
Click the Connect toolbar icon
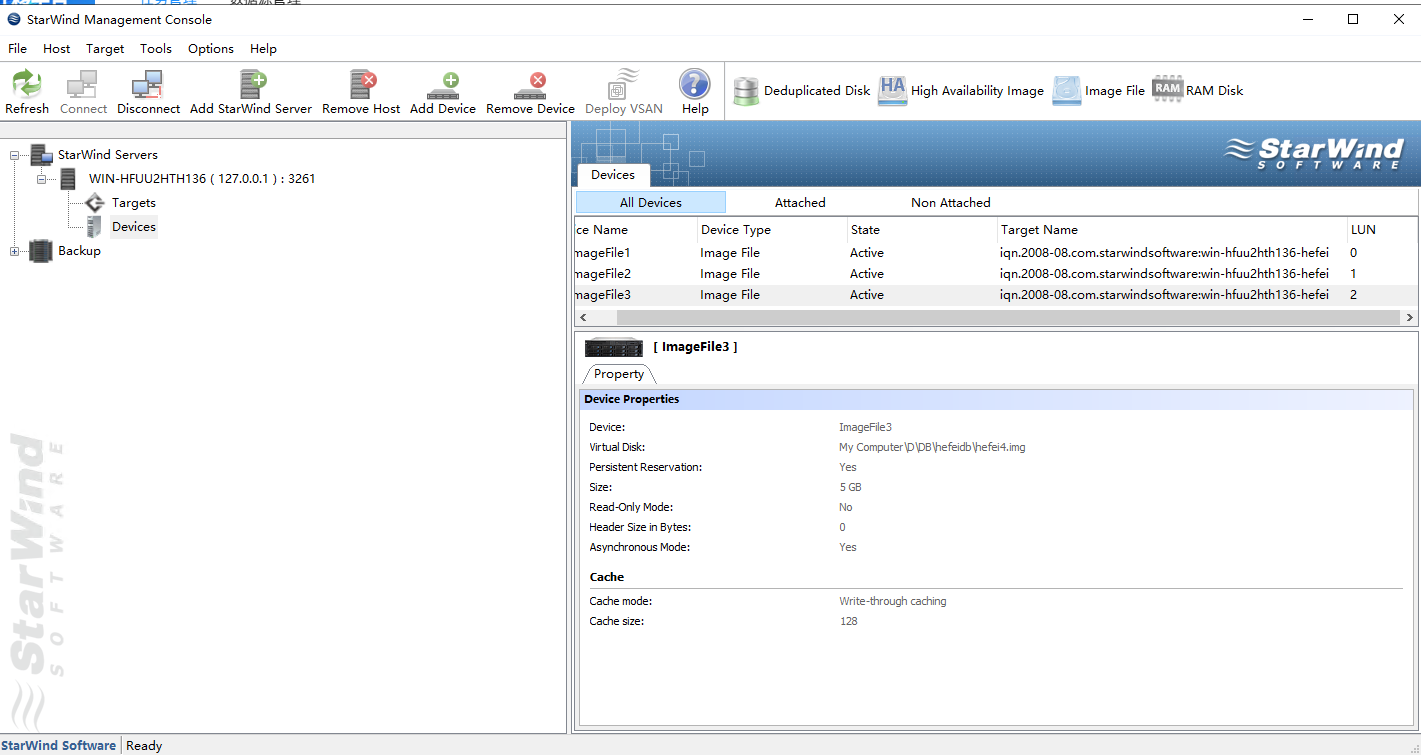point(82,84)
